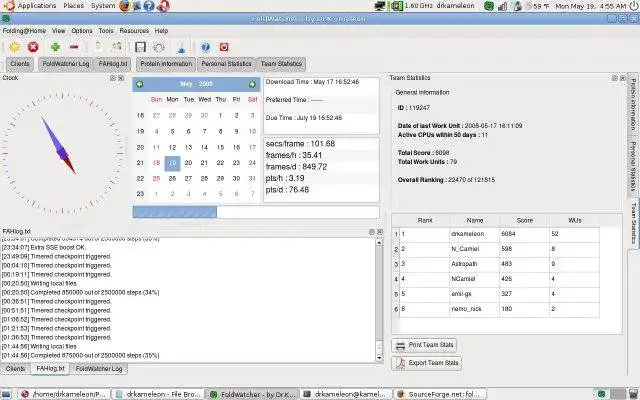
Task: Click the blue question mark help icon
Action: [205, 47]
